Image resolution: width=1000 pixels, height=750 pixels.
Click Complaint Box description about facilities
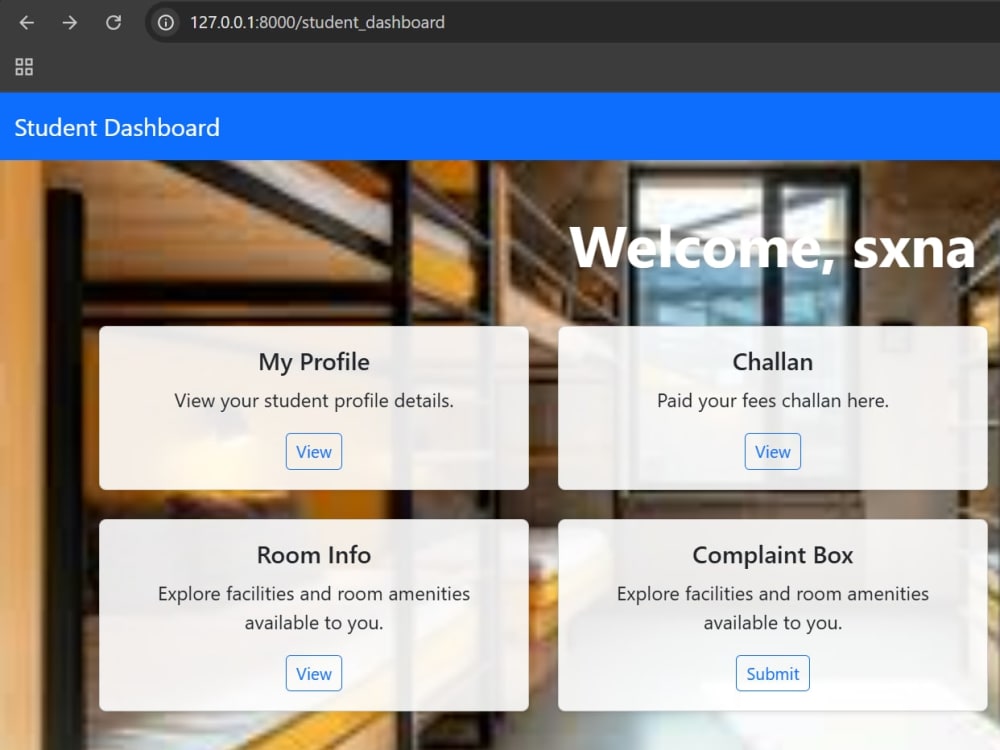point(772,608)
